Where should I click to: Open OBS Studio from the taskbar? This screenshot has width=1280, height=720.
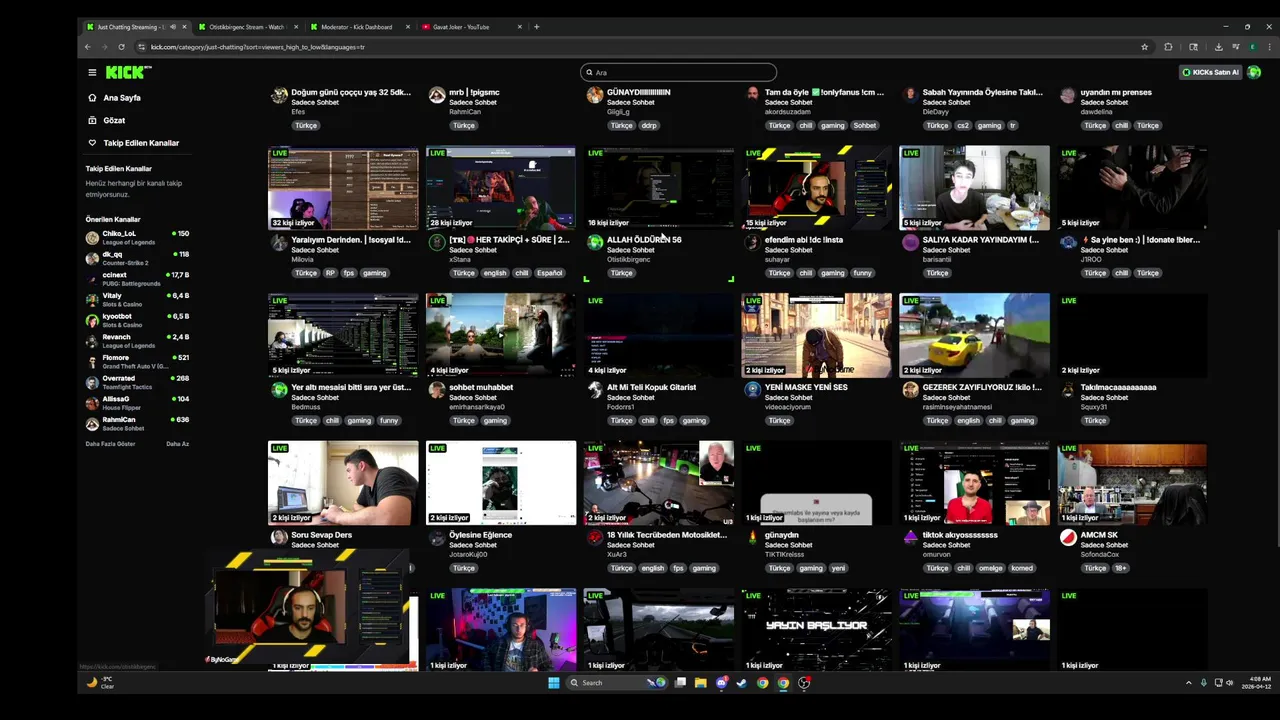[803, 683]
